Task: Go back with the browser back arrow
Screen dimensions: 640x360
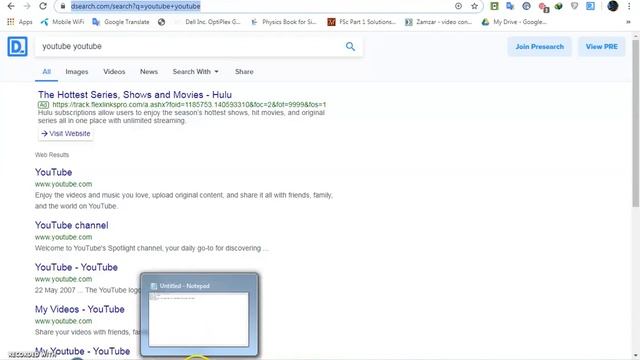Action: 11,6
